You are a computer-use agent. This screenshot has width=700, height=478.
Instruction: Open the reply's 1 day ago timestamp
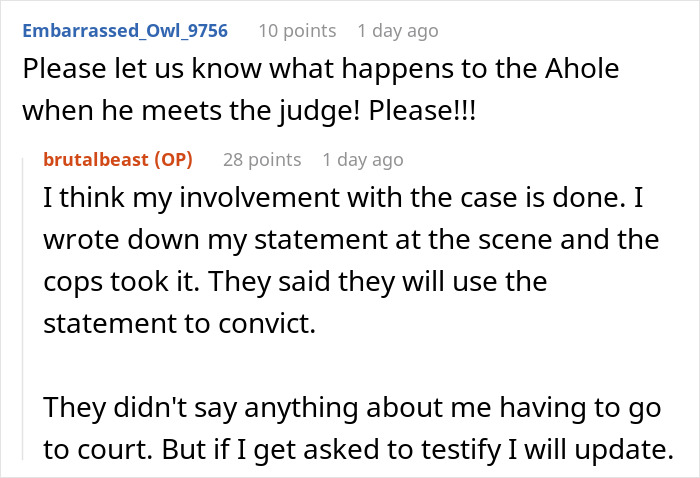coord(363,160)
